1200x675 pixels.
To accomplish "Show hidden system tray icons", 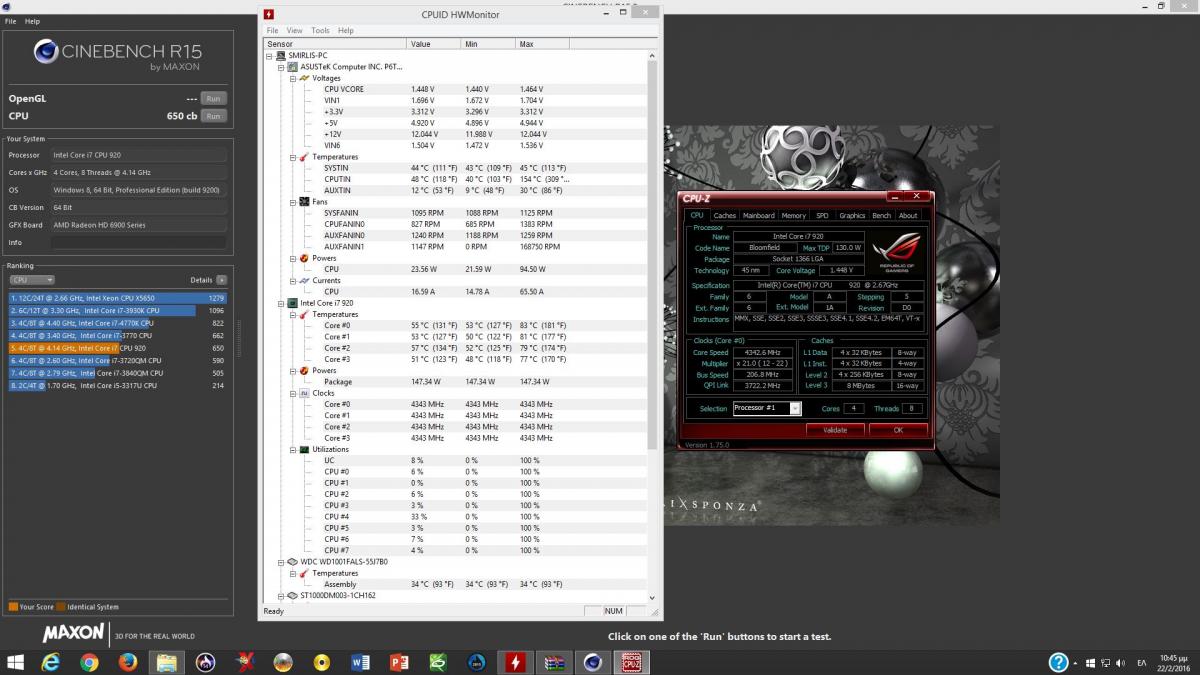I will (x=1077, y=663).
